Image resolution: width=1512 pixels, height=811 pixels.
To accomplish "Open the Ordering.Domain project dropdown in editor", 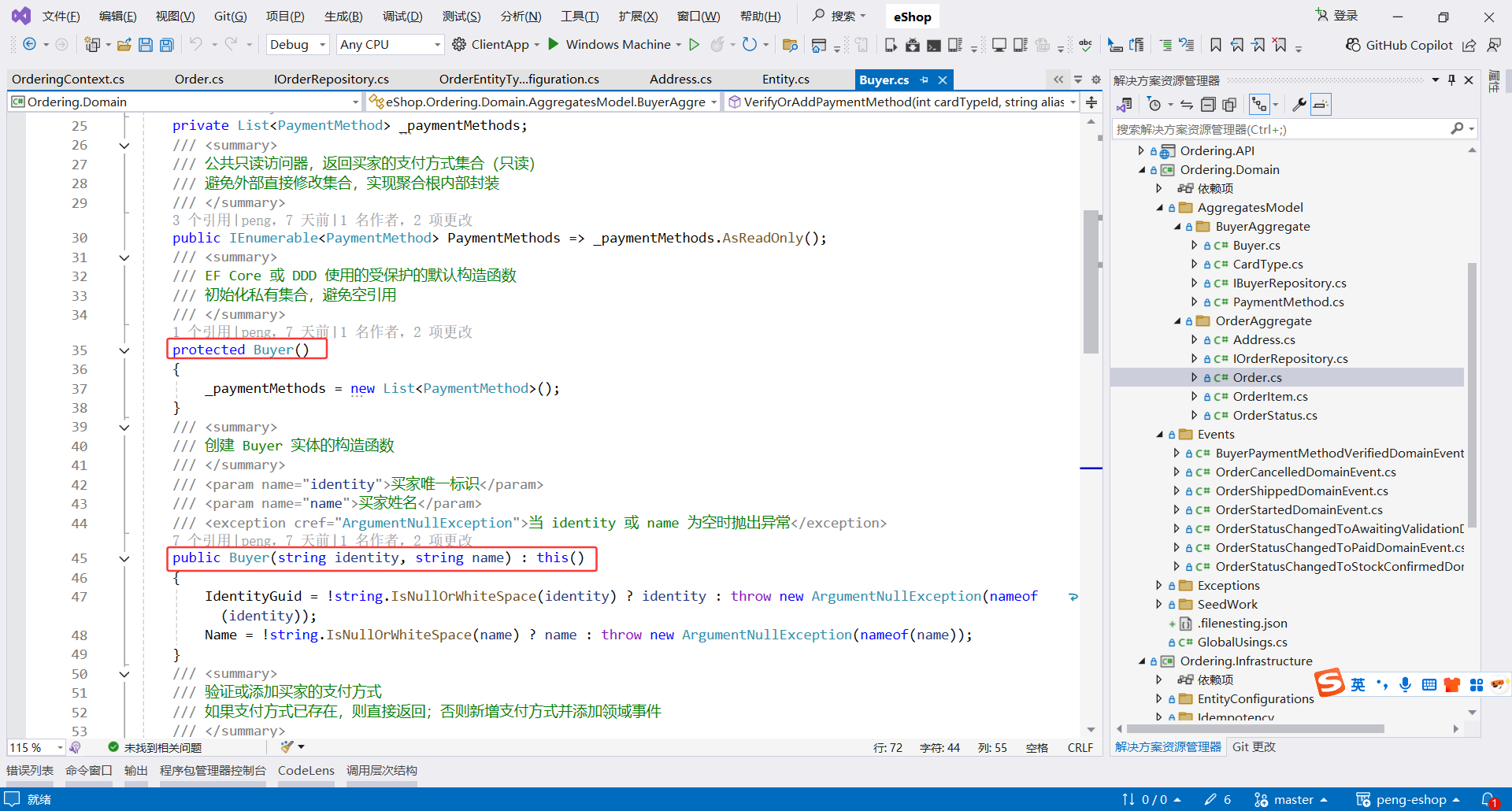I will tap(186, 102).
